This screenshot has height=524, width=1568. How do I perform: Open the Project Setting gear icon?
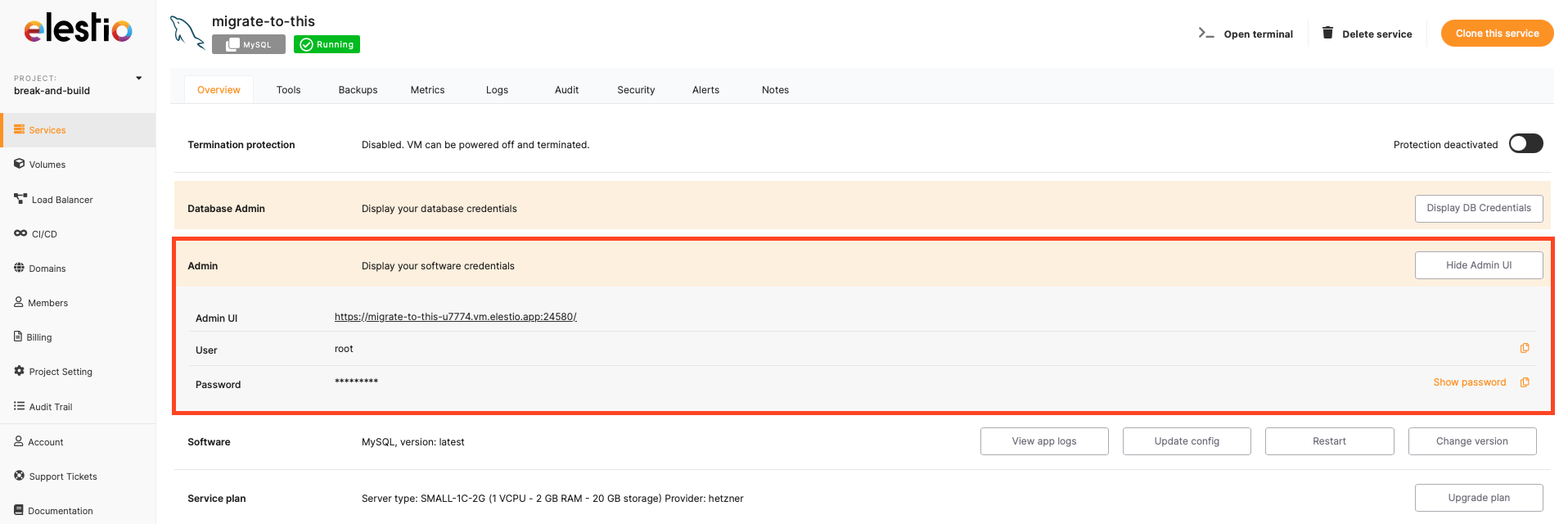19,371
